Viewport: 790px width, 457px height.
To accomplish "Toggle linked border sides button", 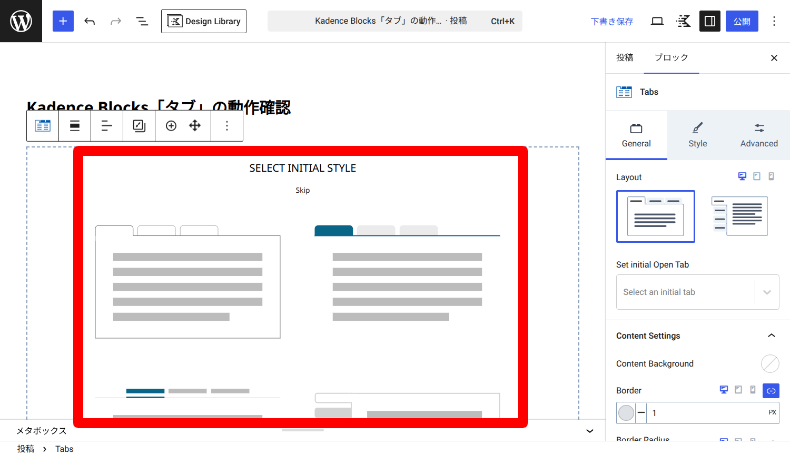I will point(770,390).
